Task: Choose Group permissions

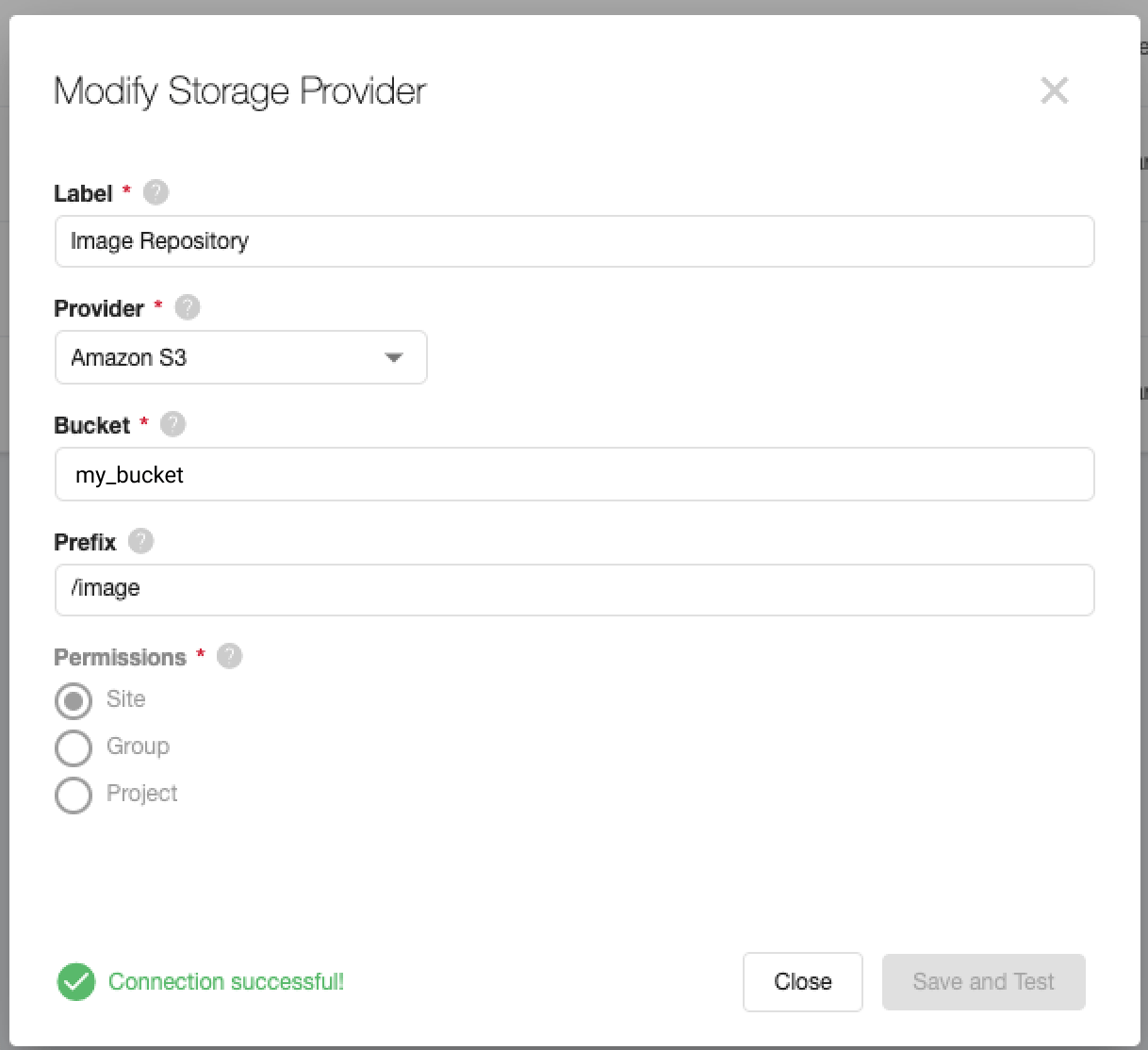Action: (74, 747)
